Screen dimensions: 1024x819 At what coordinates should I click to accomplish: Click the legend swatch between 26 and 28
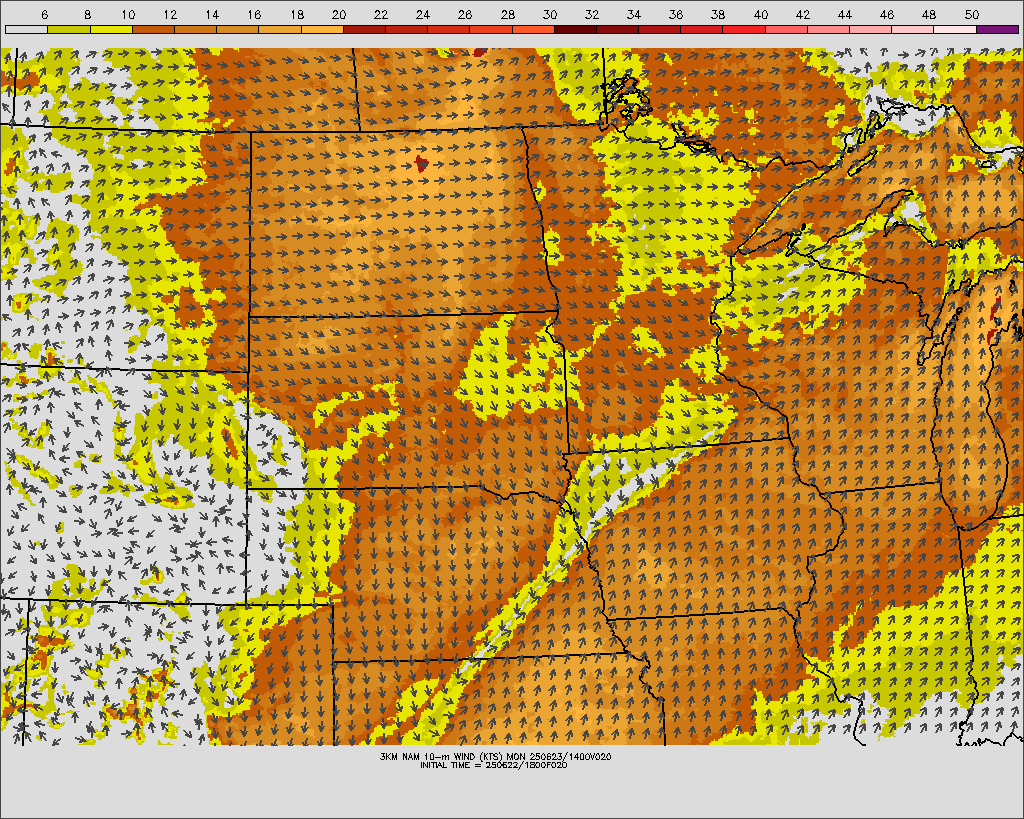491,29
